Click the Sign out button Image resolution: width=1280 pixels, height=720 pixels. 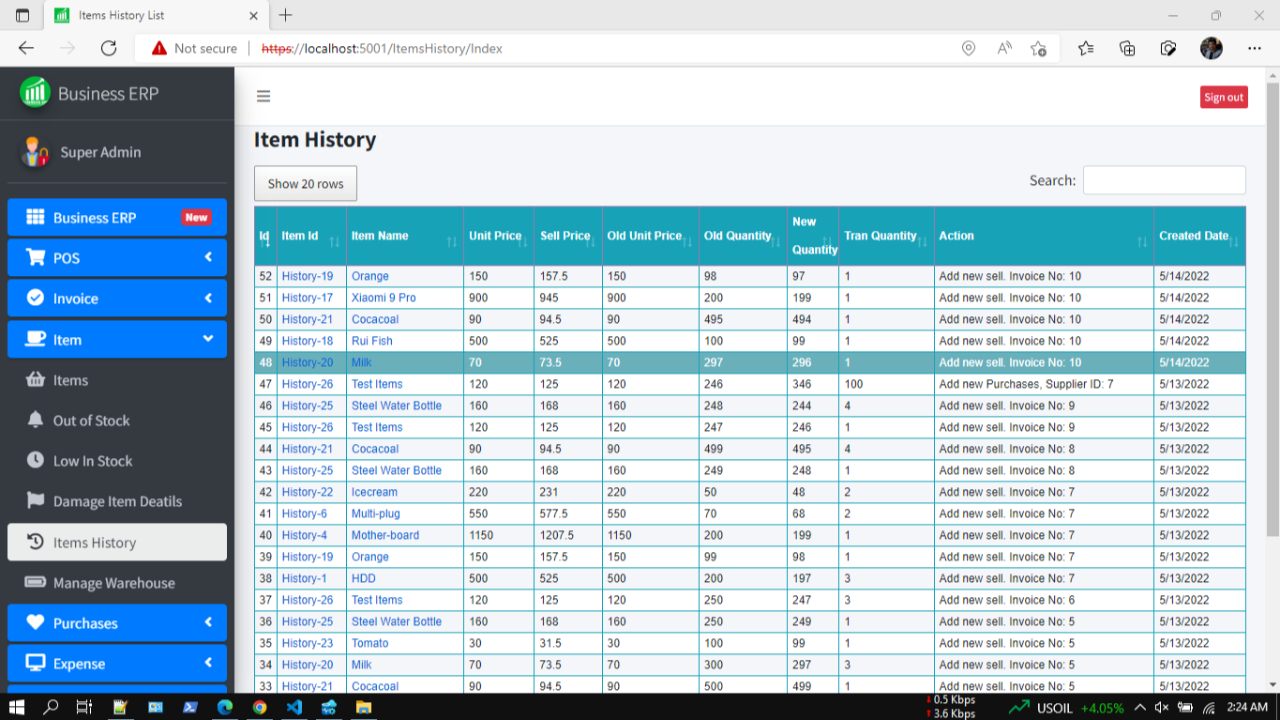(x=1223, y=97)
